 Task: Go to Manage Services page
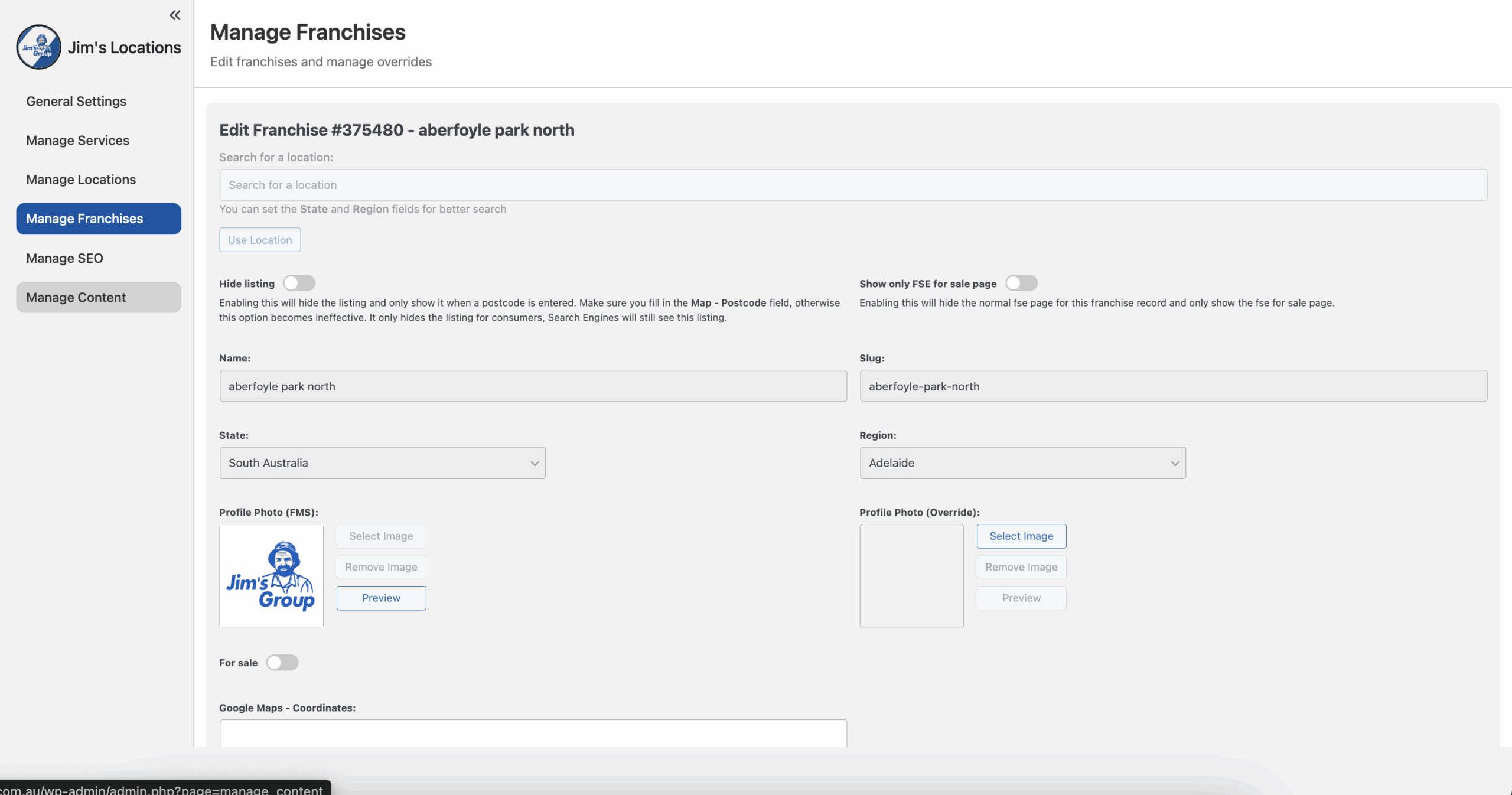pyautogui.click(x=77, y=141)
